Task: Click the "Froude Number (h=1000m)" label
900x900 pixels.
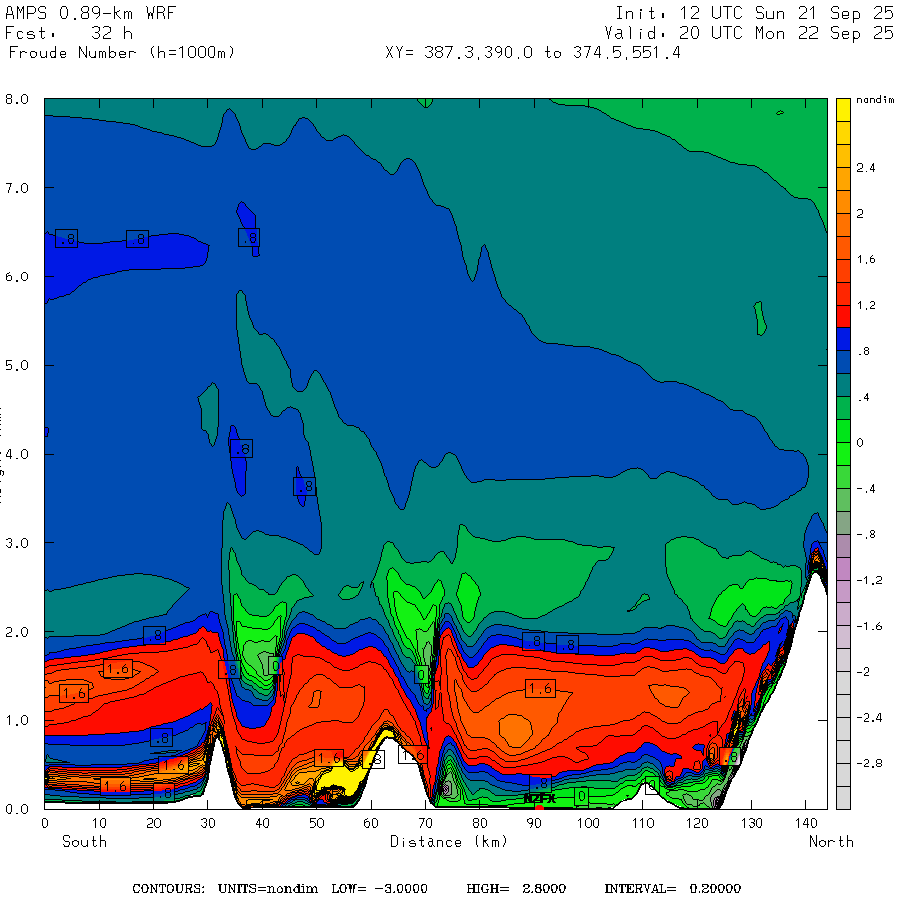Action: (122, 53)
